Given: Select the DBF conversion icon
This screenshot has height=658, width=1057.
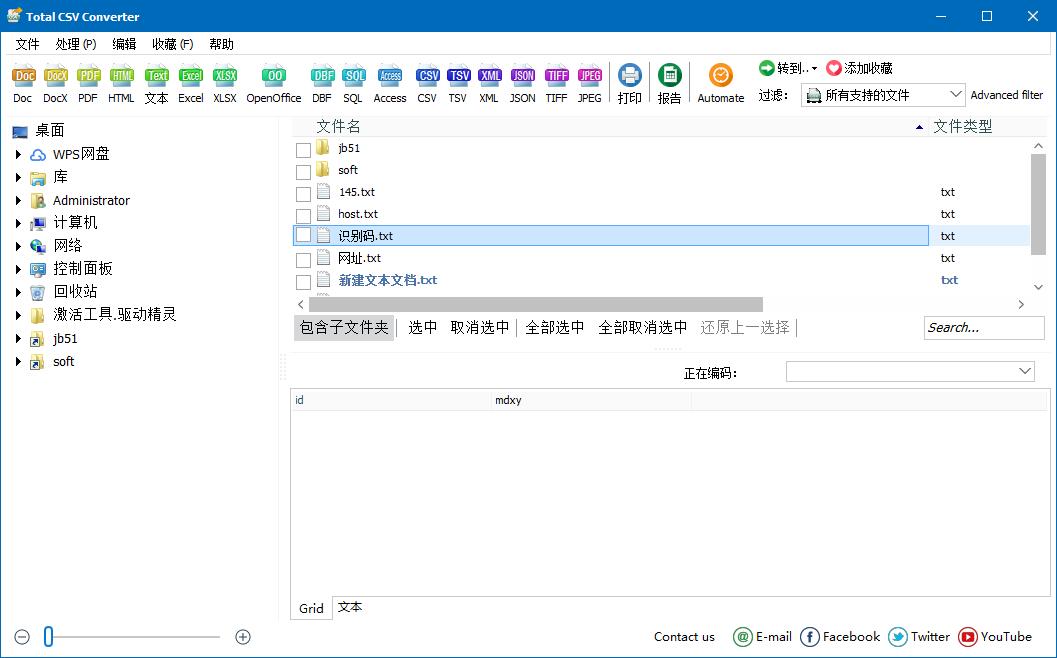Looking at the screenshot, I should point(322,76).
